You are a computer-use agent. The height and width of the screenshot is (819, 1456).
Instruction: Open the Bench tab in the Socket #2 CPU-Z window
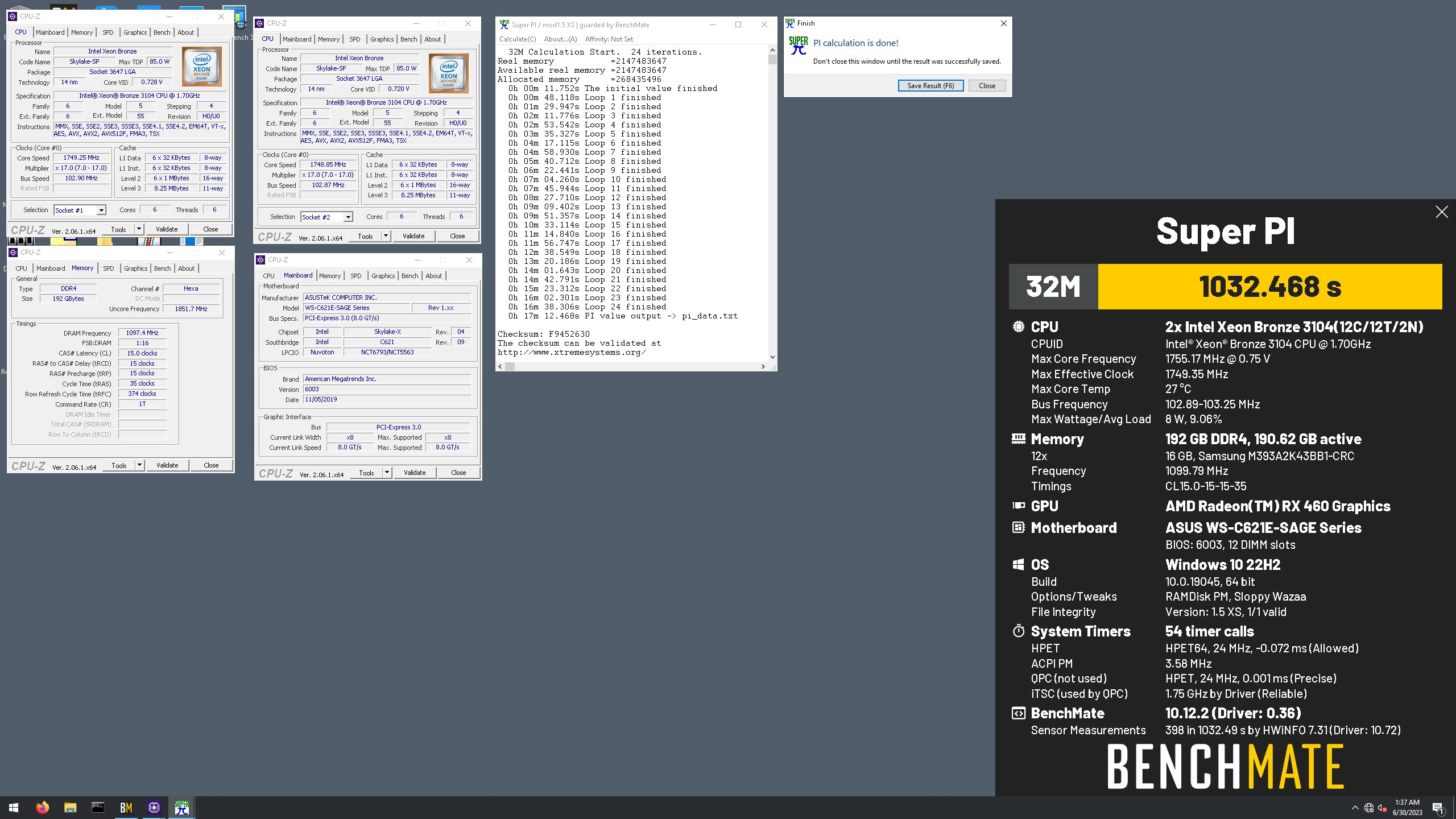[x=409, y=39]
